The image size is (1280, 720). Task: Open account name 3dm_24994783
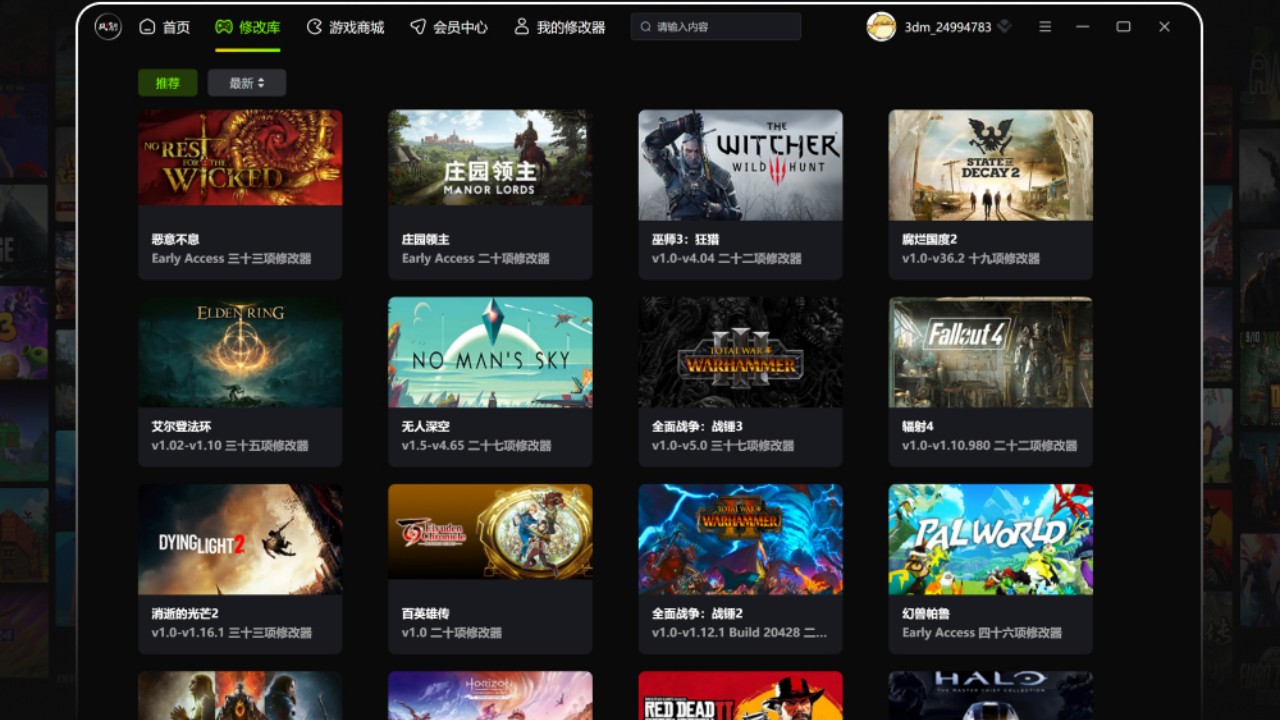pos(948,27)
